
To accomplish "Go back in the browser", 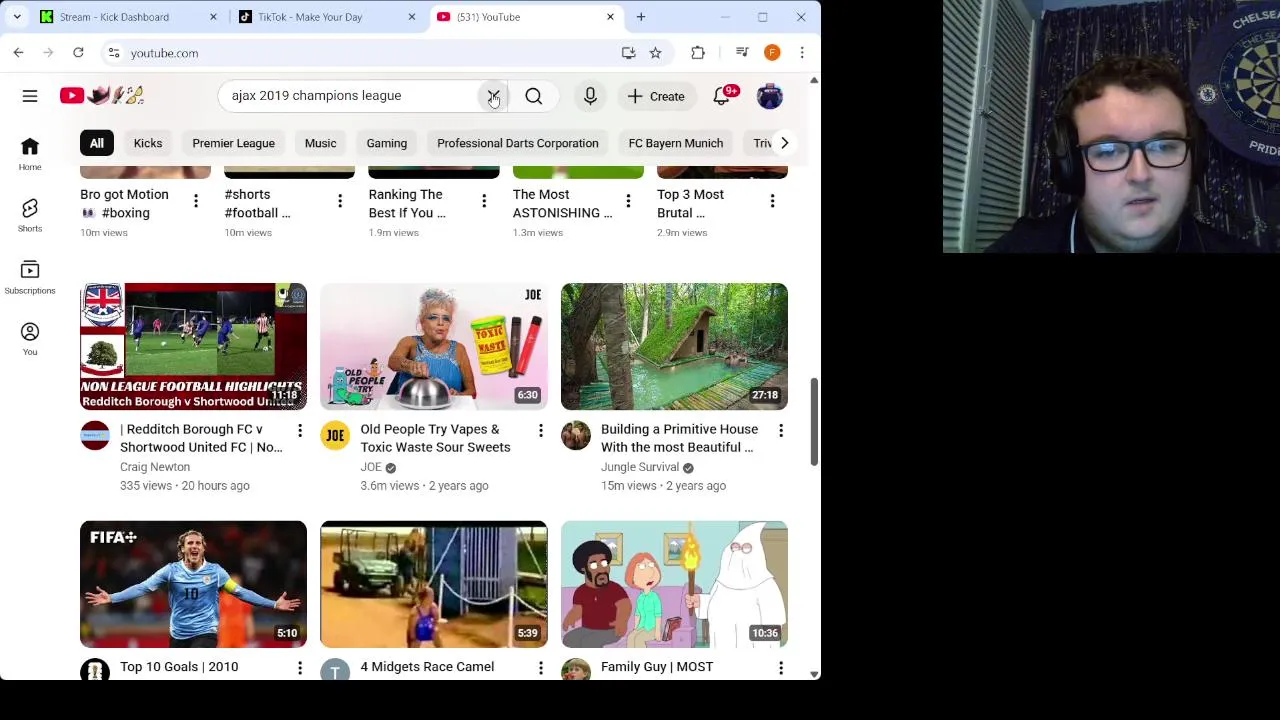I will 18,53.
